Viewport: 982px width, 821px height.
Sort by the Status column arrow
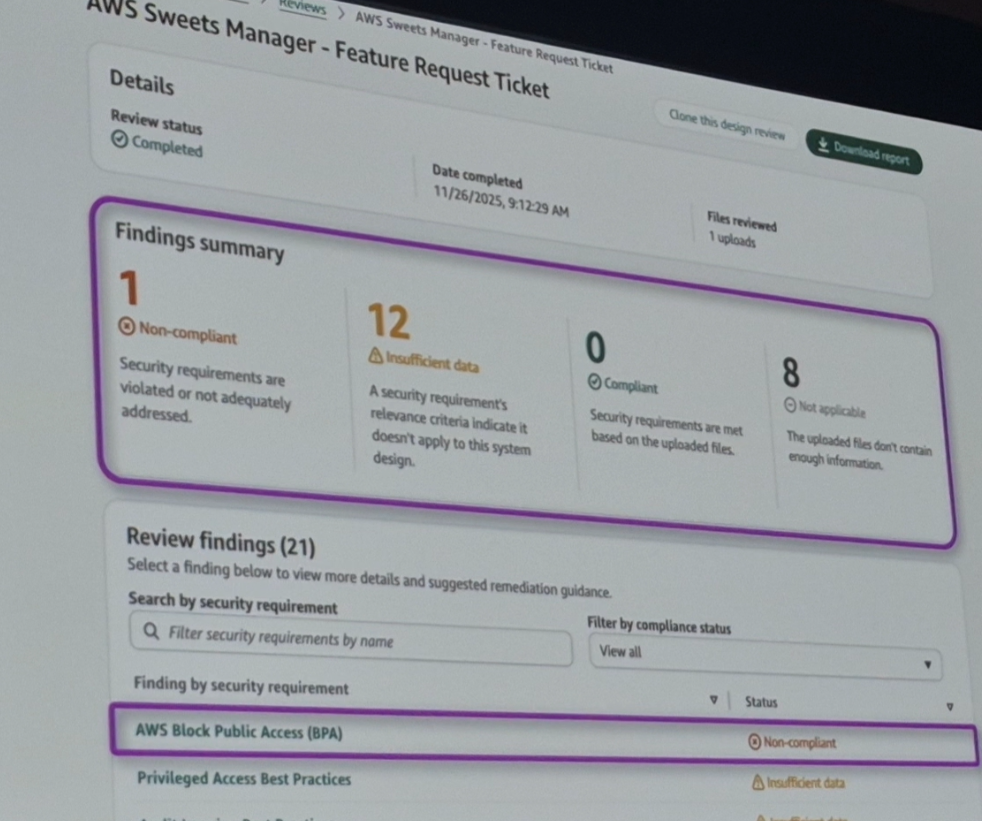[949, 707]
